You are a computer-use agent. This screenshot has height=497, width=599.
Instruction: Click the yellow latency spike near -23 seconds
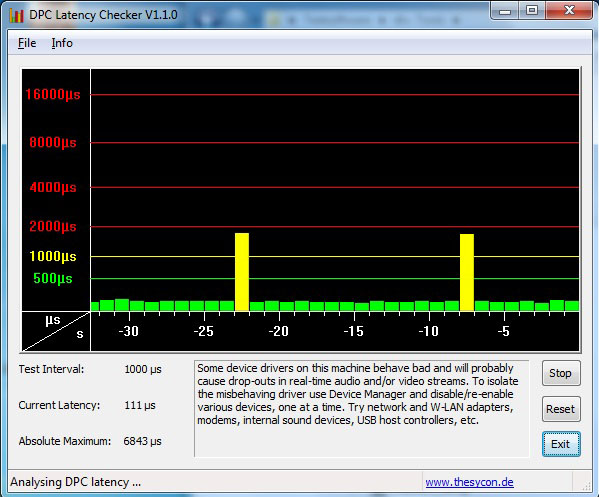pyautogui.click(x=242, y=272)
